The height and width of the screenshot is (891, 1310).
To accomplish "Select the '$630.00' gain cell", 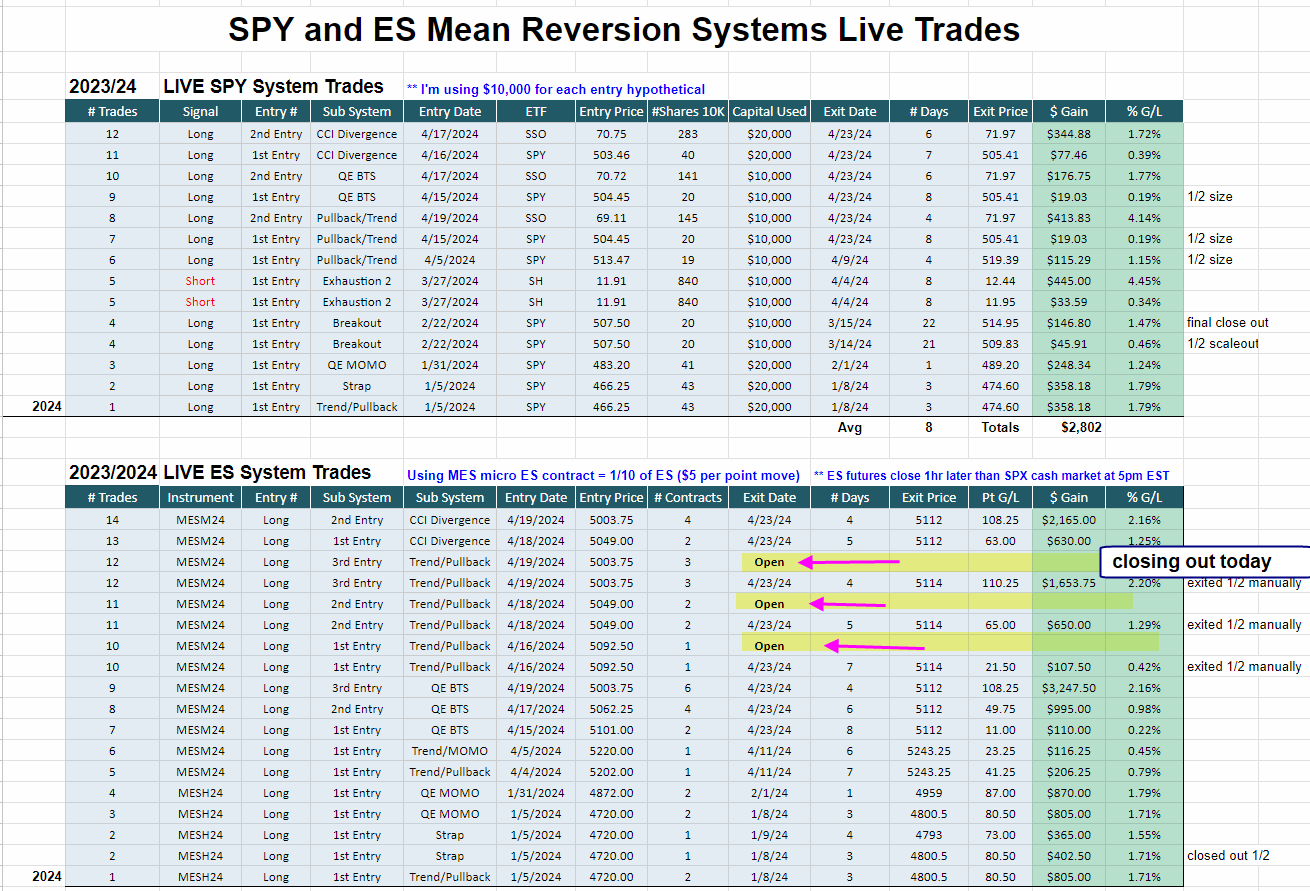I will click(1068, 541).
